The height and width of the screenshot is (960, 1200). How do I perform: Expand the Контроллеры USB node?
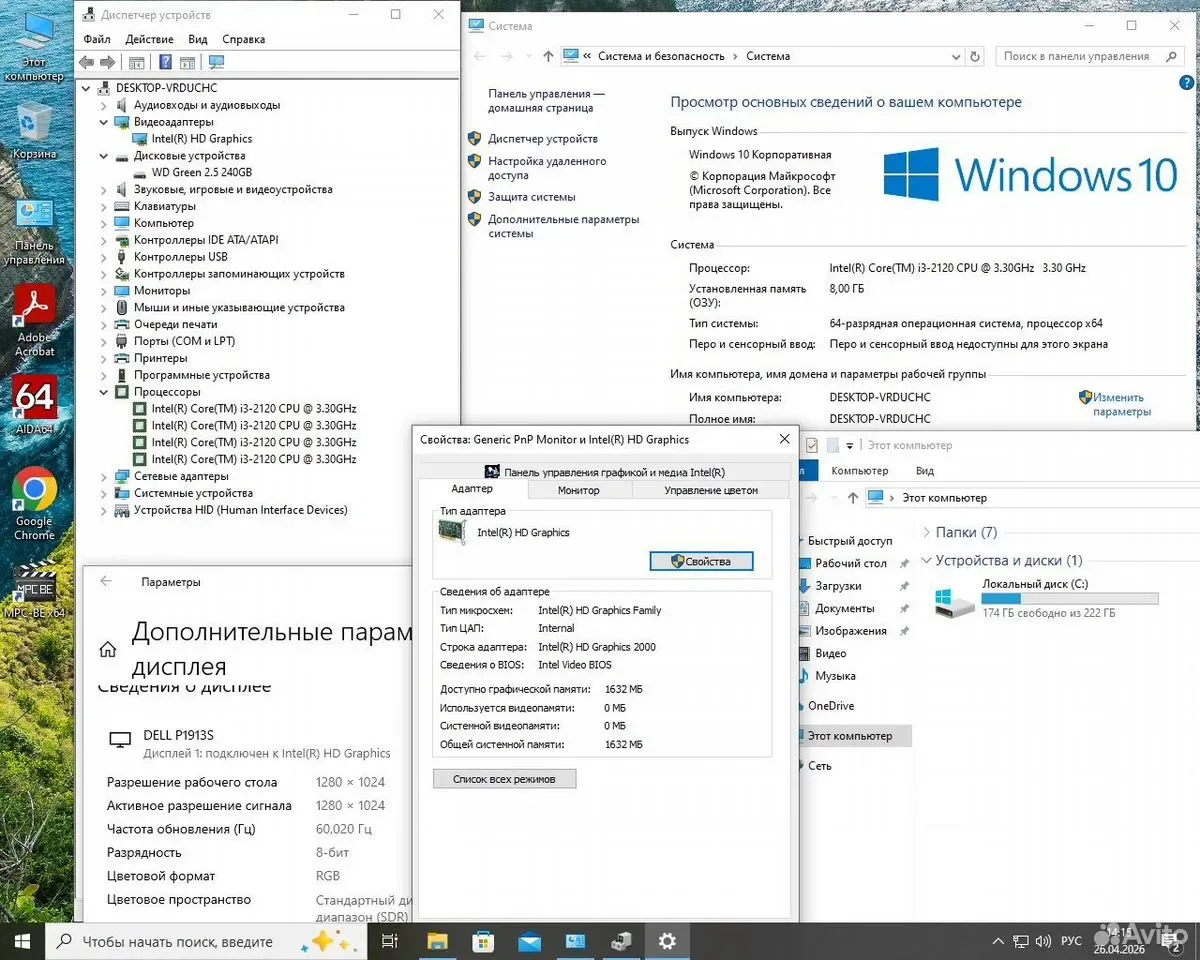[103, 257]
